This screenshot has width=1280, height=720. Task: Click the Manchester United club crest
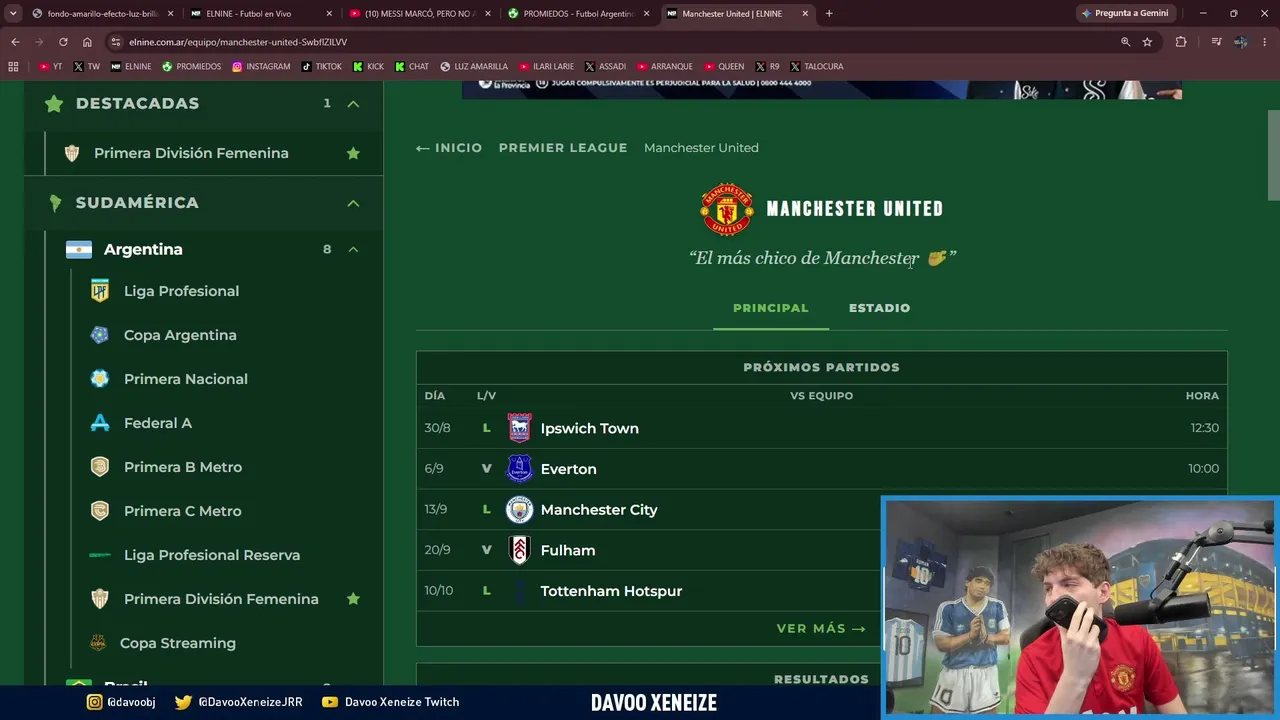(x=727, y=209)
